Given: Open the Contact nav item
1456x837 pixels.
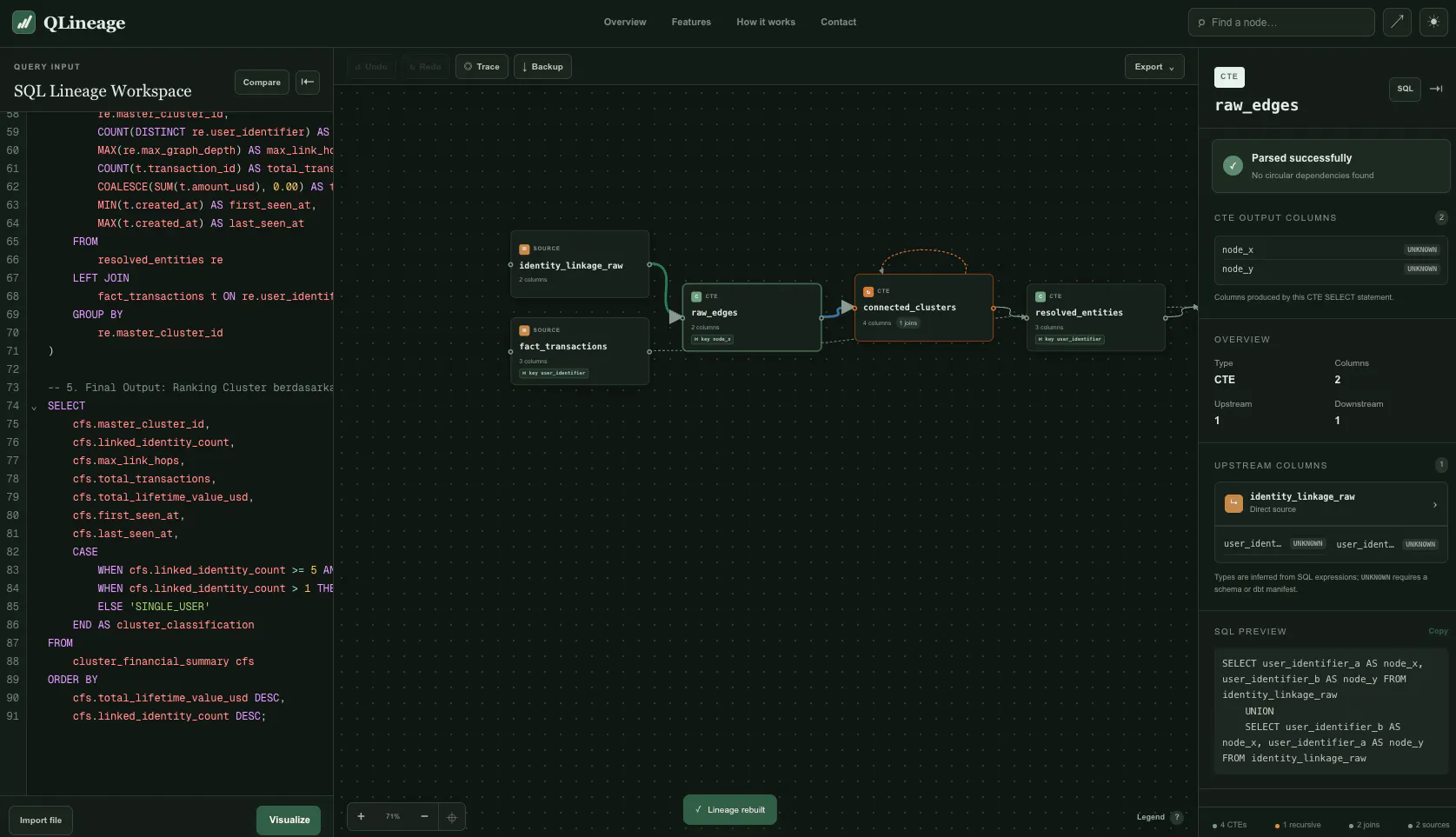Looking at the screenshot, I should click(838, 23).
